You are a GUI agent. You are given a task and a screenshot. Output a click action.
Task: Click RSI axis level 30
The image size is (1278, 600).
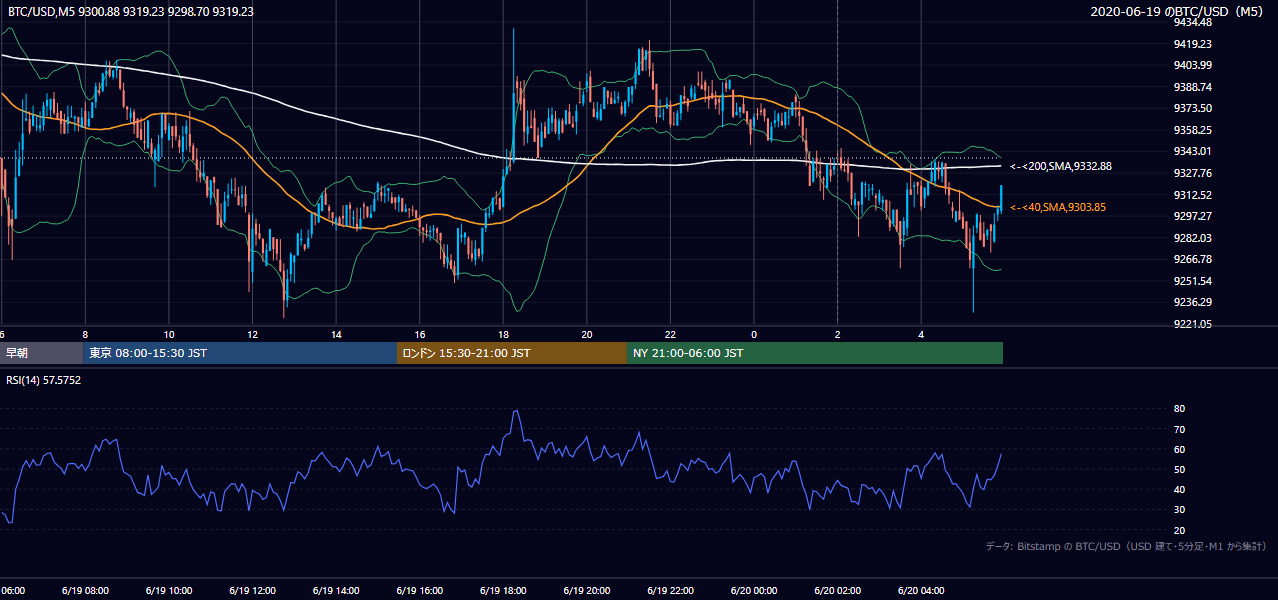pyautogui.click(x=1179, y=510)
